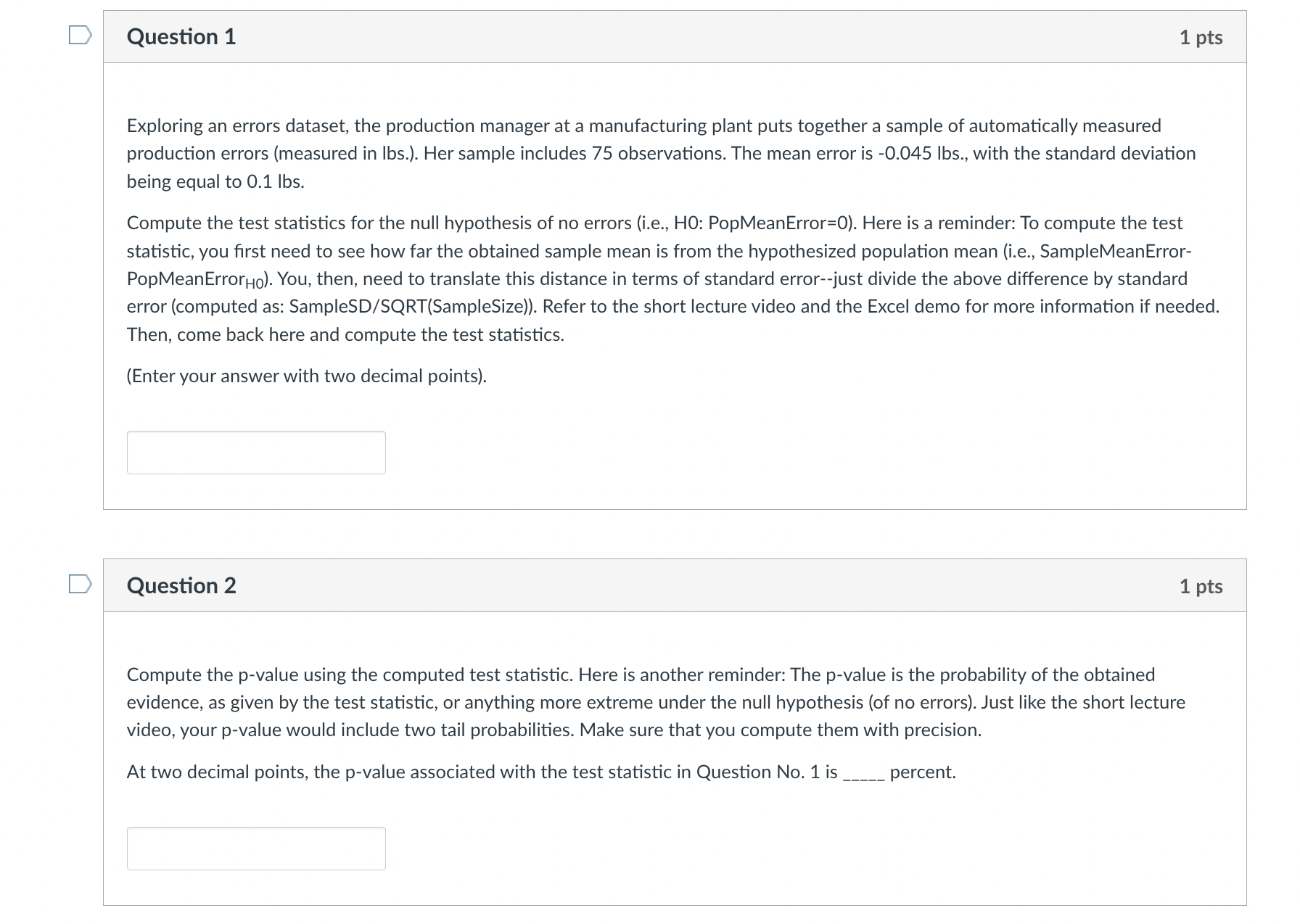
Task: Select the flag marker next to the first question
Action: [81, 36]
